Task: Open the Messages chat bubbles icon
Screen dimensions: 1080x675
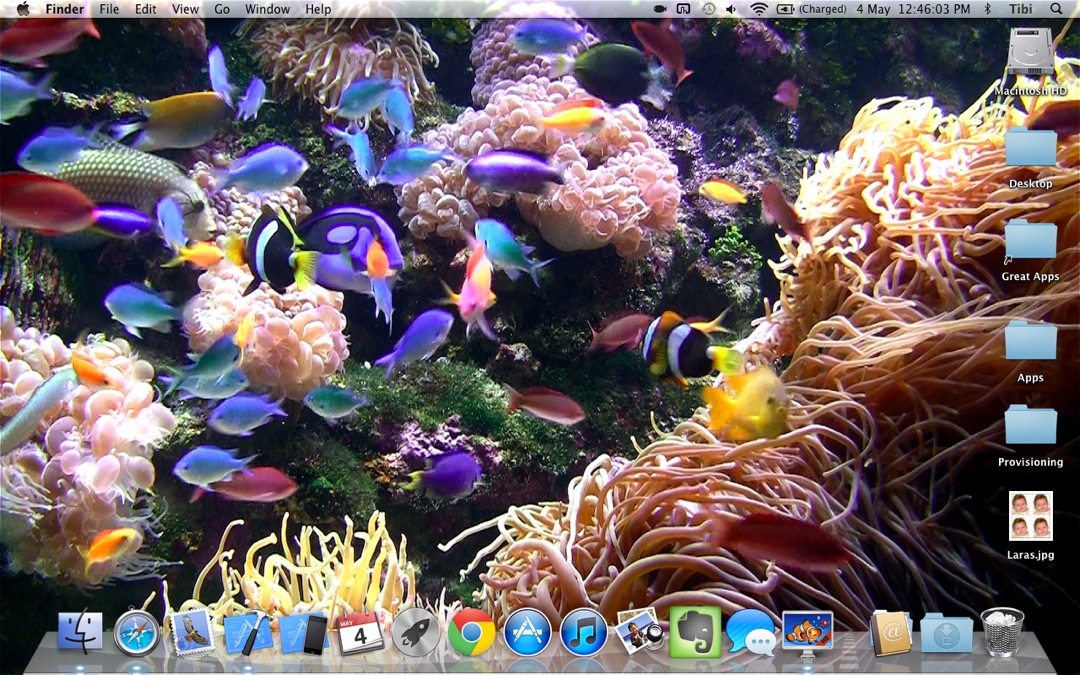Action: coord(751,632)
